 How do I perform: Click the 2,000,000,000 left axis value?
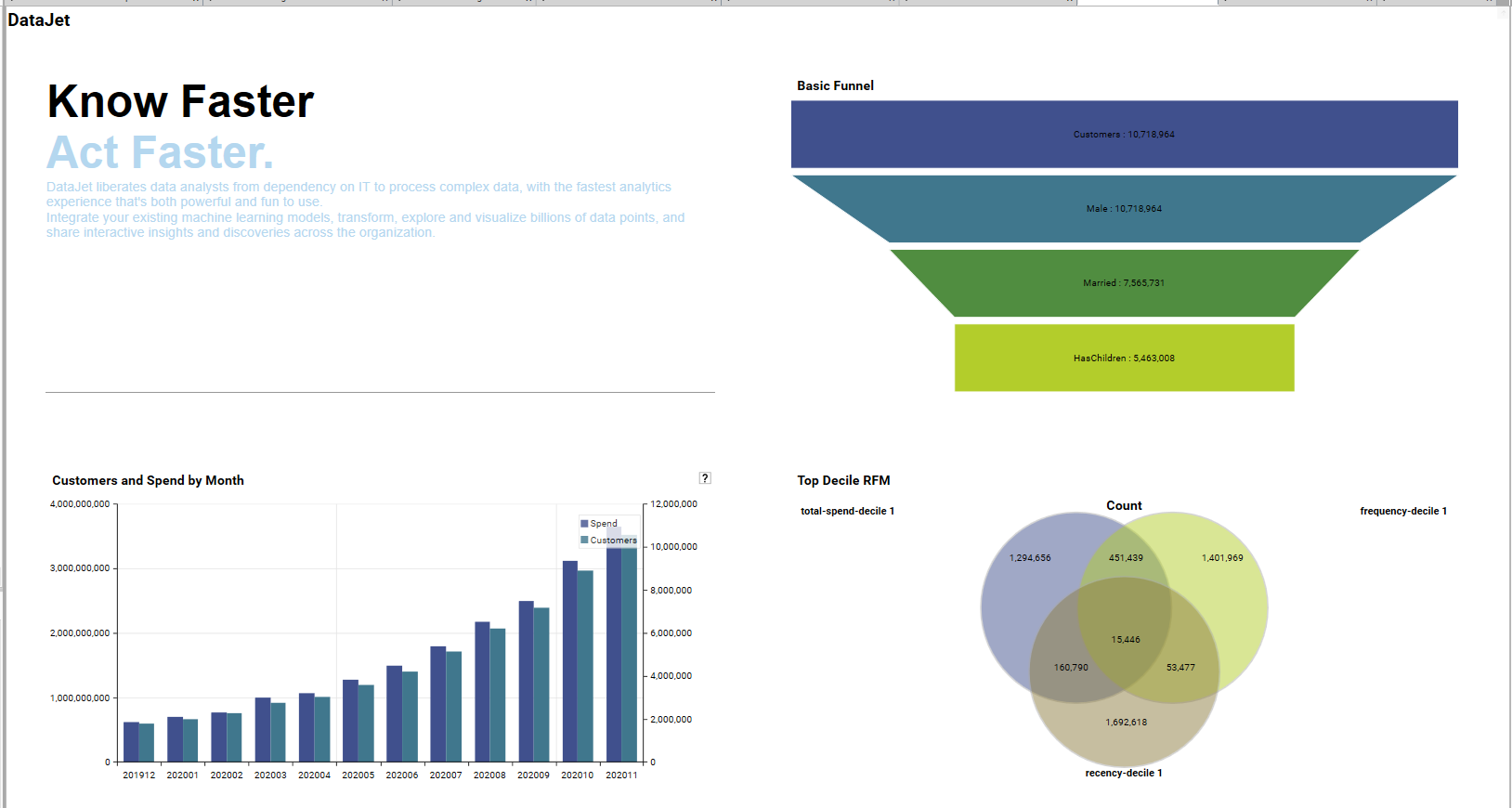point(80,633)
